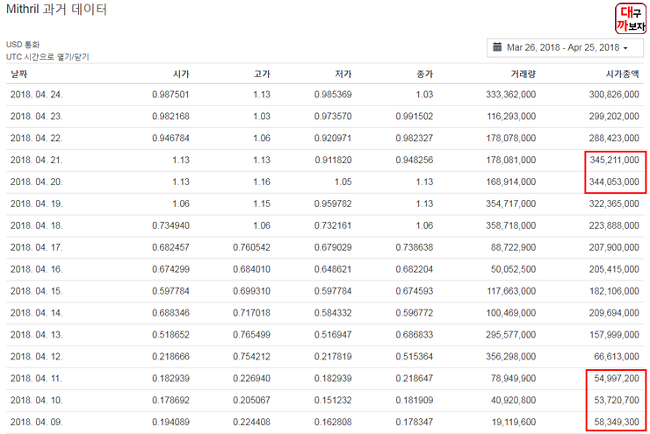Click volume value 356,298,000
The height and width of the screenshot is (434, 650).
click(511, 356)
